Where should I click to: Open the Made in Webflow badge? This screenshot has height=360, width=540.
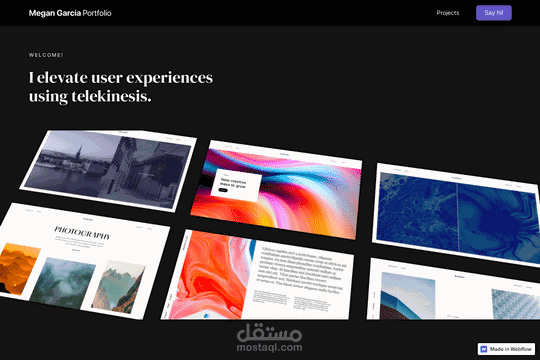click(x=506, y=349)
